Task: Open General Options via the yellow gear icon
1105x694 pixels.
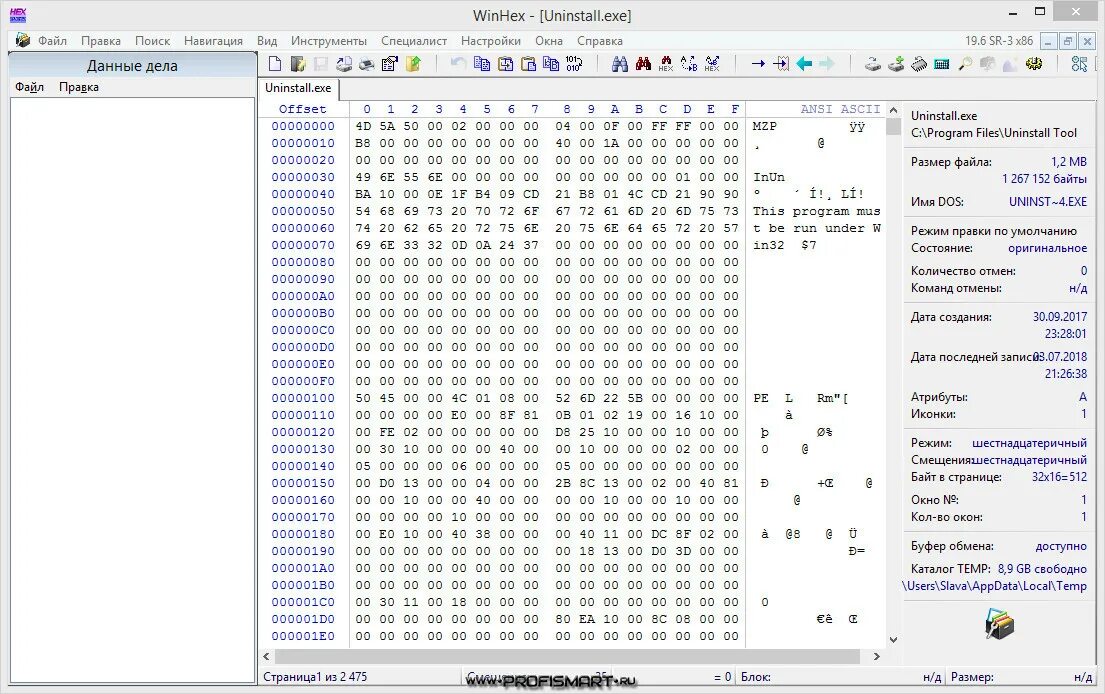Action: pyautogui.click(x=1034, y=64)
